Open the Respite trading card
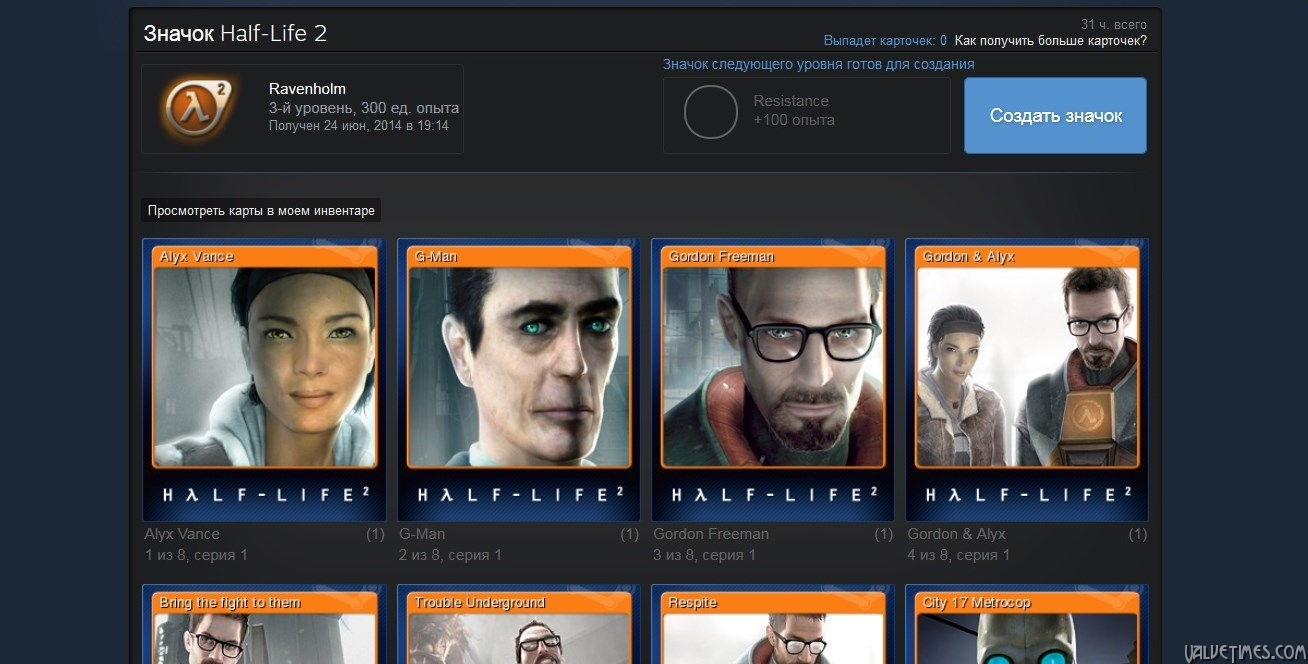The image size is (1308, 664). (x=772, y=625)
